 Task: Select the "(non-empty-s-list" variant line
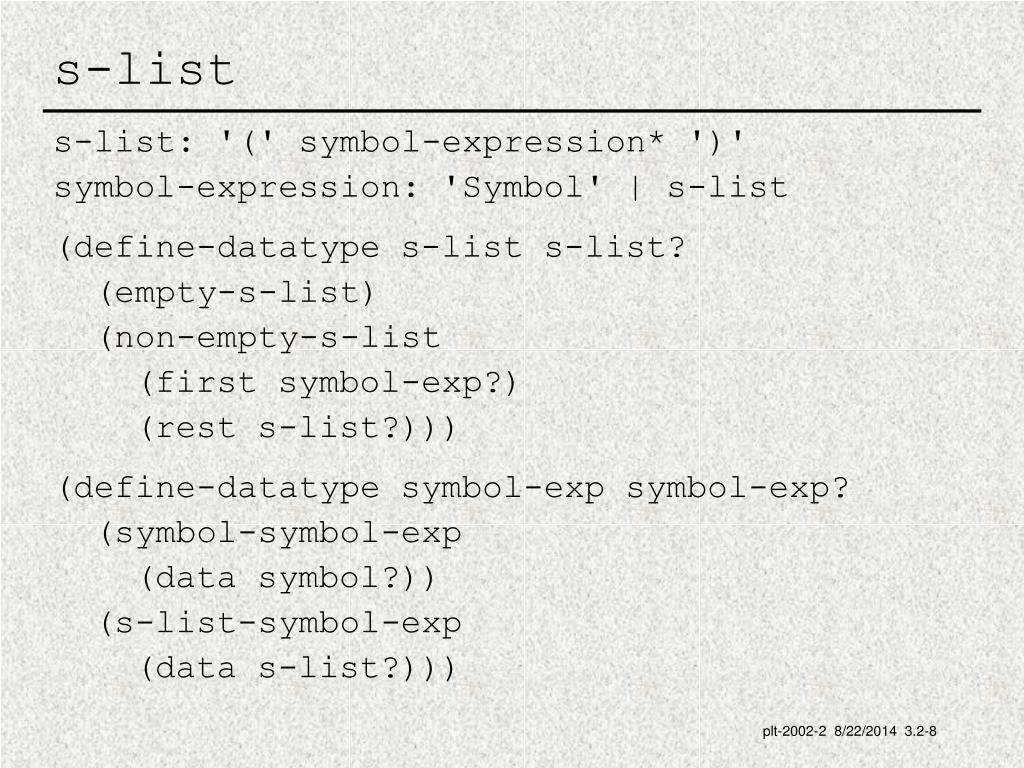[x=270, y=338]
